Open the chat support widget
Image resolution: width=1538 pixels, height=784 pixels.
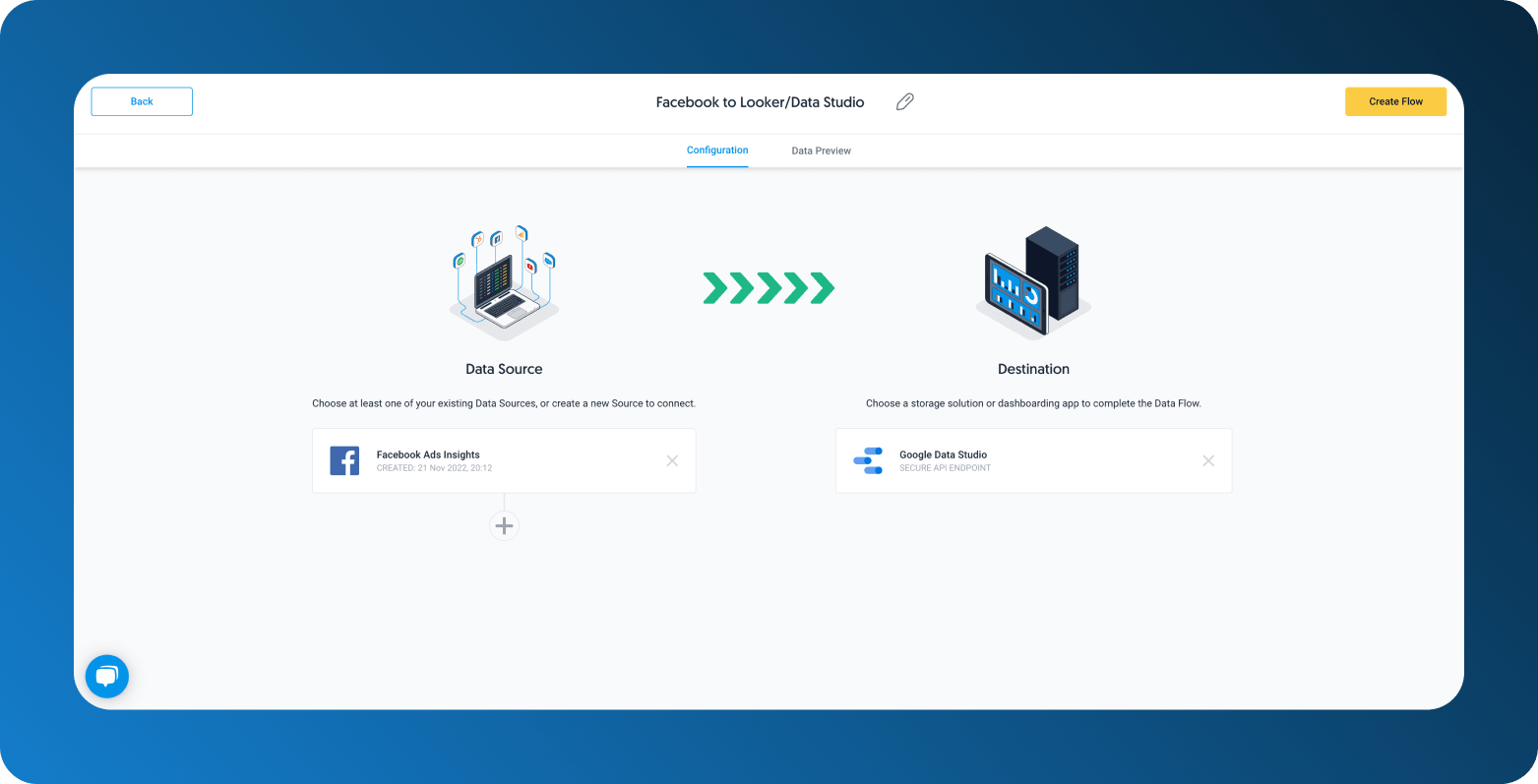pyautogui.click(x=106, y=676)
